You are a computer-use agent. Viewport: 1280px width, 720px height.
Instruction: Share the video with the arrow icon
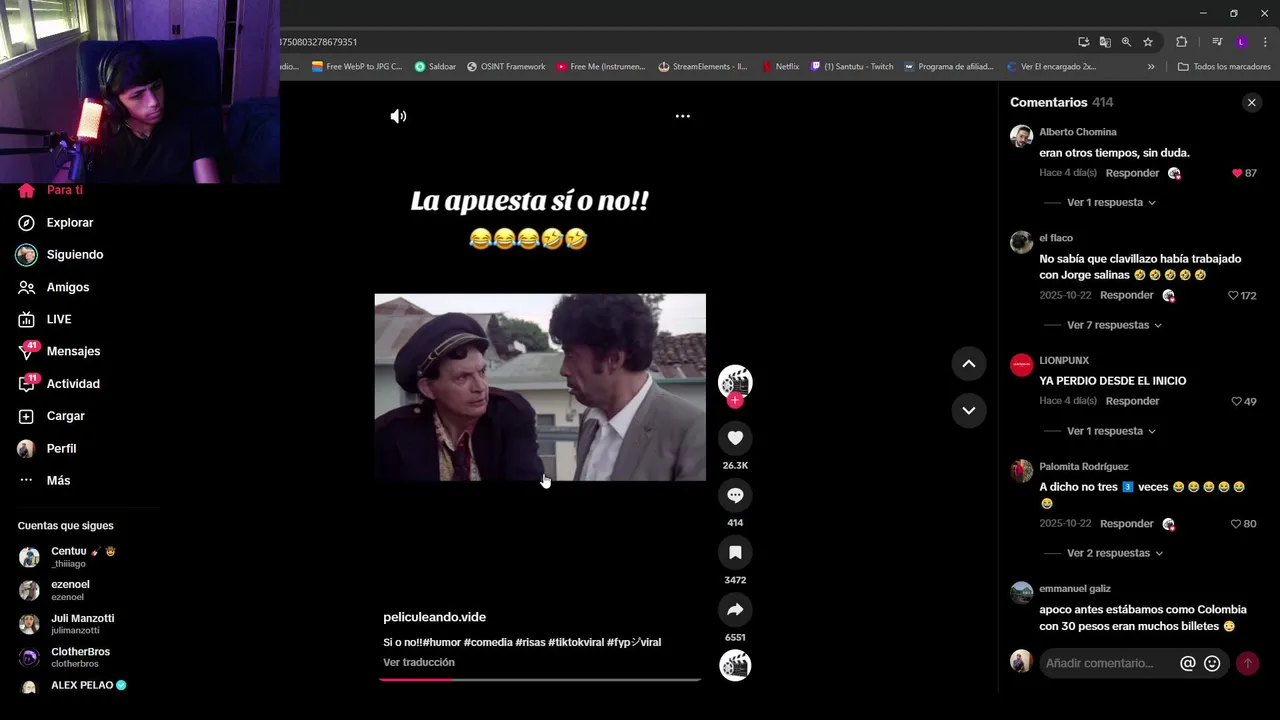pos(735,609)
